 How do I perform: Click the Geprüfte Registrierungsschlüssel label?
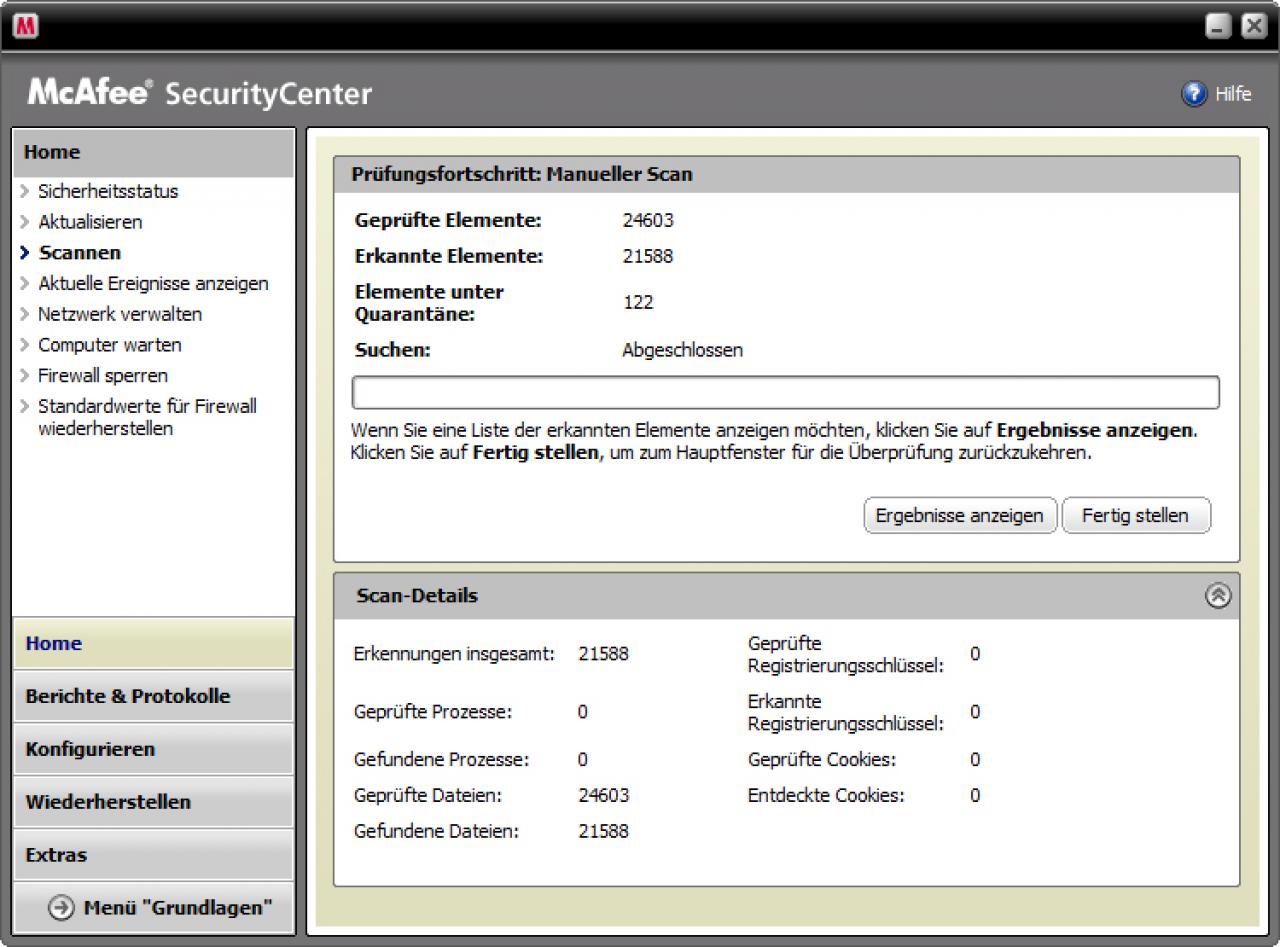click(x=846, y=655)
